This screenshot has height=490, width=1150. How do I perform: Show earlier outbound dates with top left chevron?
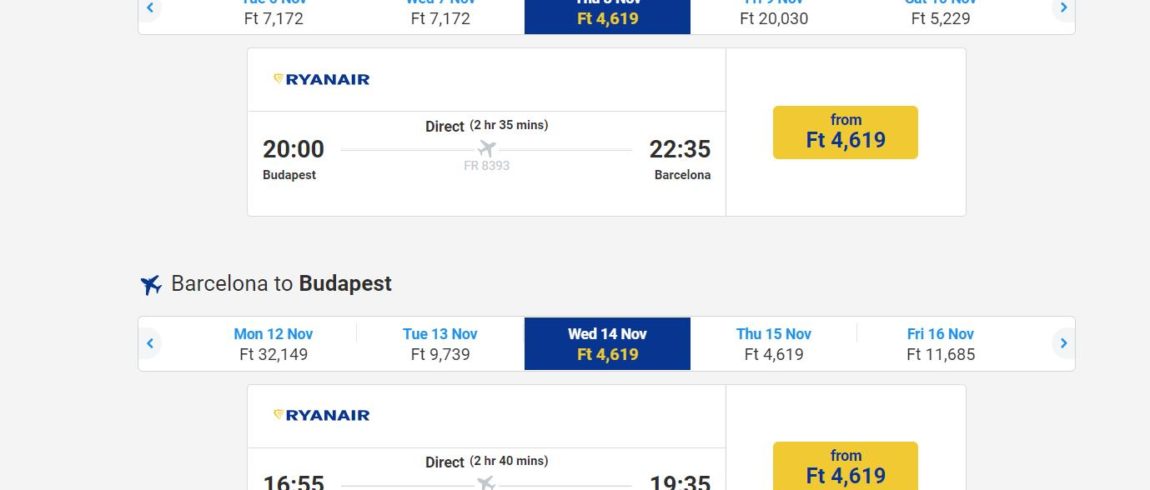(x=150, y=8)
